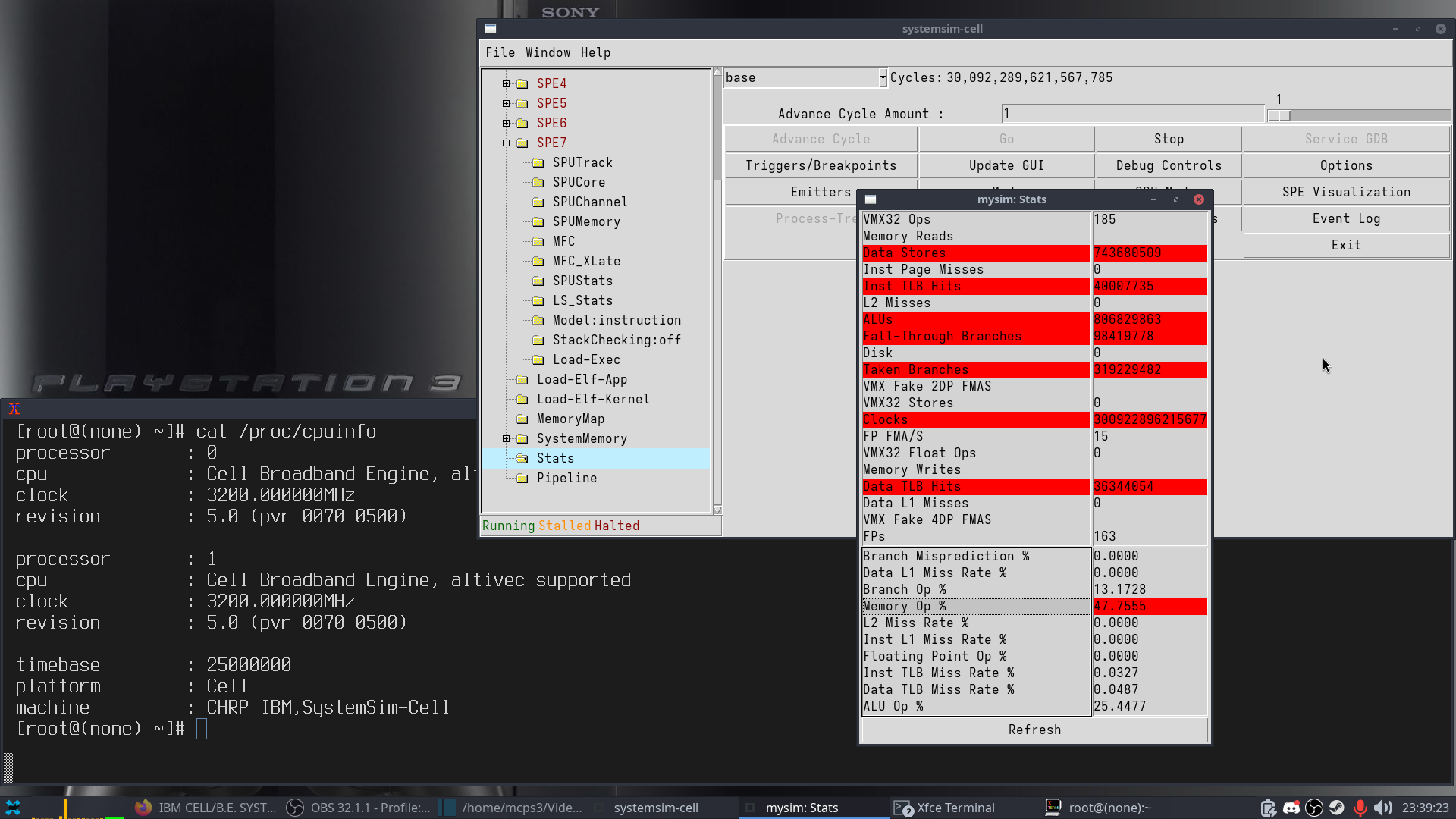Open Triggers/Breakpoints
This screenshot has height=819, width=1456.
point(821,165)
